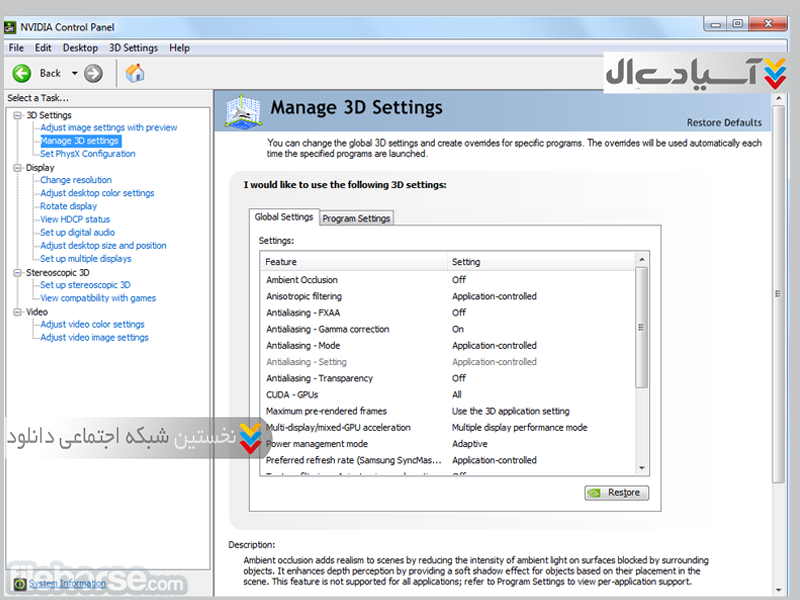The image size is (800, 600).
Task: Open the Desktop menu
Action: [x=80, y=48]
